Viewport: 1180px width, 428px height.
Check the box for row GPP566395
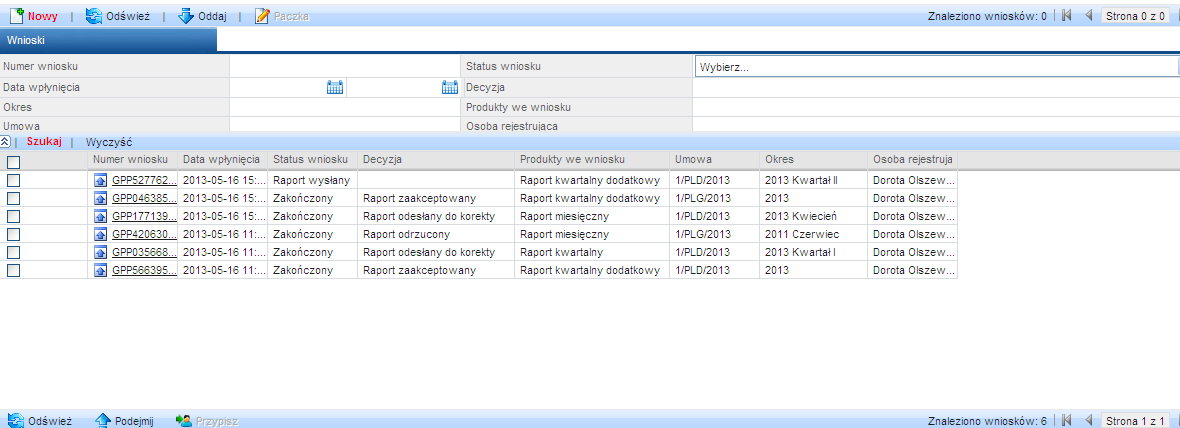[14, 270]
